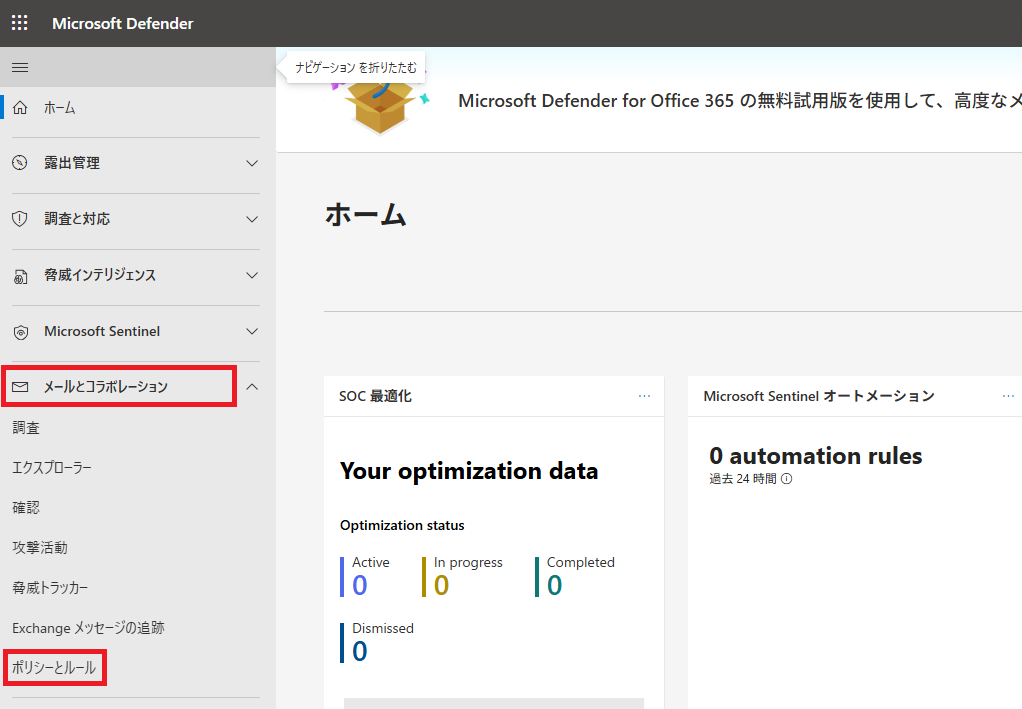Screen dimensions: 1022x709
Task: Click the Microsoft Sentinel オートメーション card title
Action: 819,396
